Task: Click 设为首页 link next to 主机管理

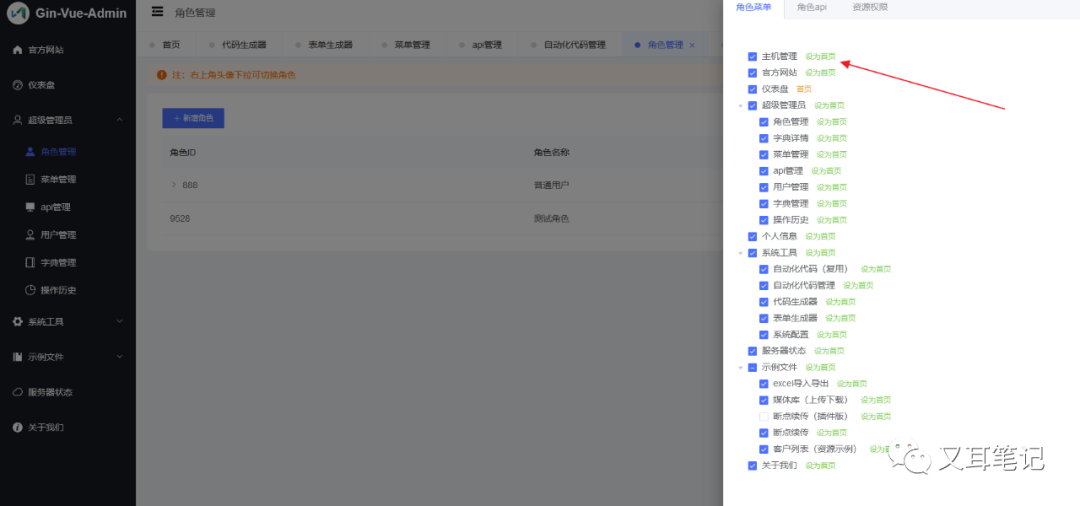Action: click(x=820, y=57)
